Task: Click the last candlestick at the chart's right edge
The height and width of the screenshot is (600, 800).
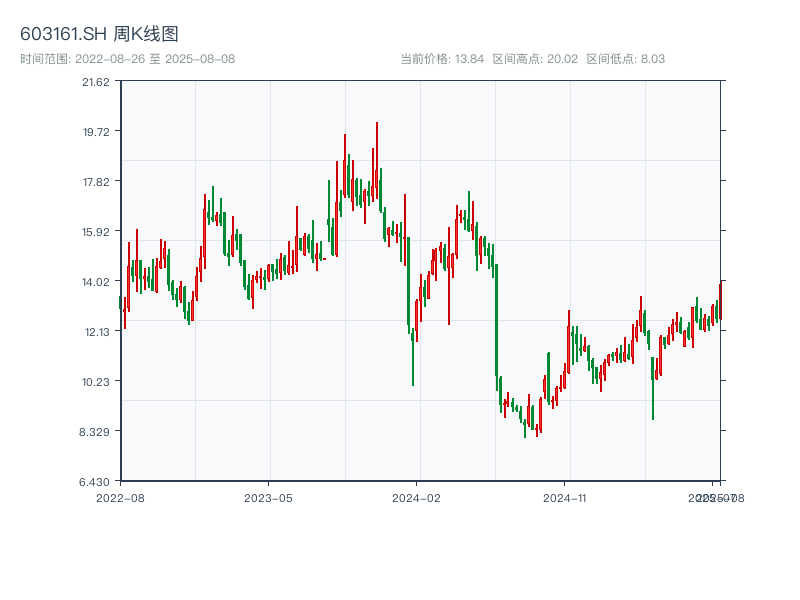Action: (719, 300)
